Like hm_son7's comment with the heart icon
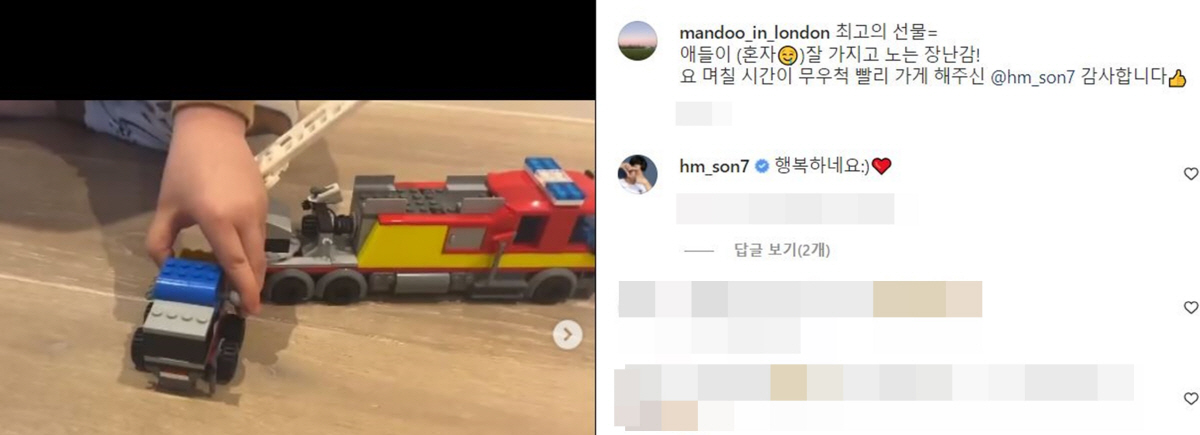 [x=1190, y=174]
